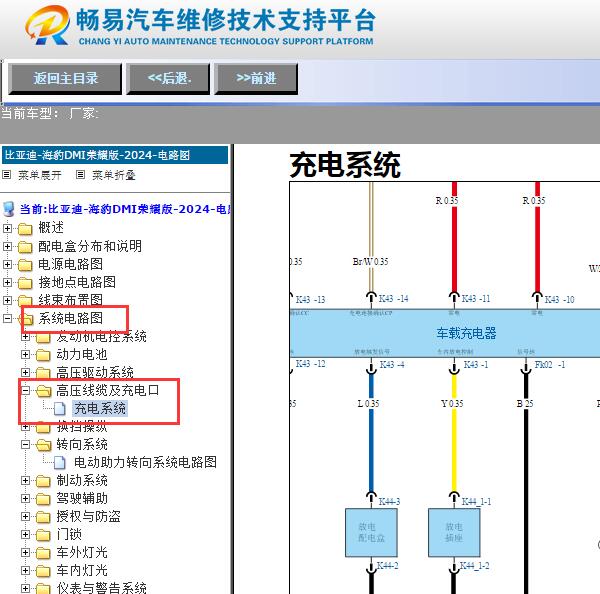This screenshot has width=600, height=594.
Task: Click the 充电系统 diagram title
Action: (345, 165)
